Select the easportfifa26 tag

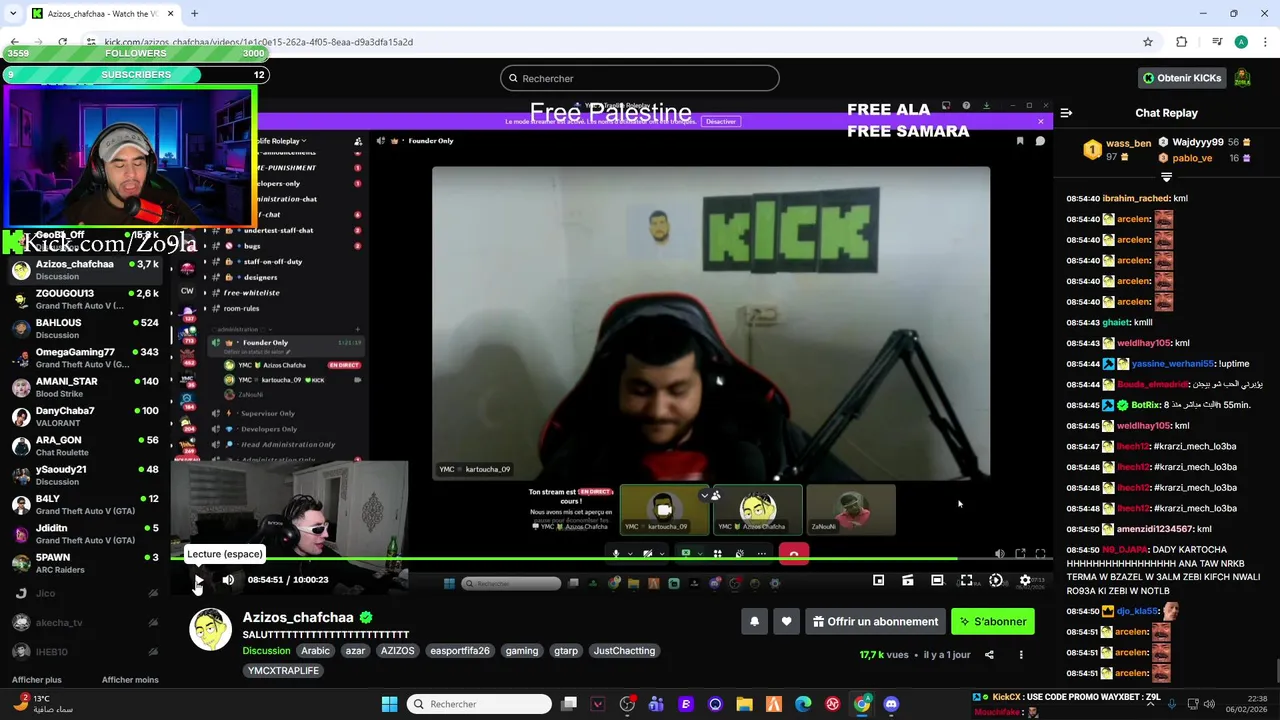(460, 651)
